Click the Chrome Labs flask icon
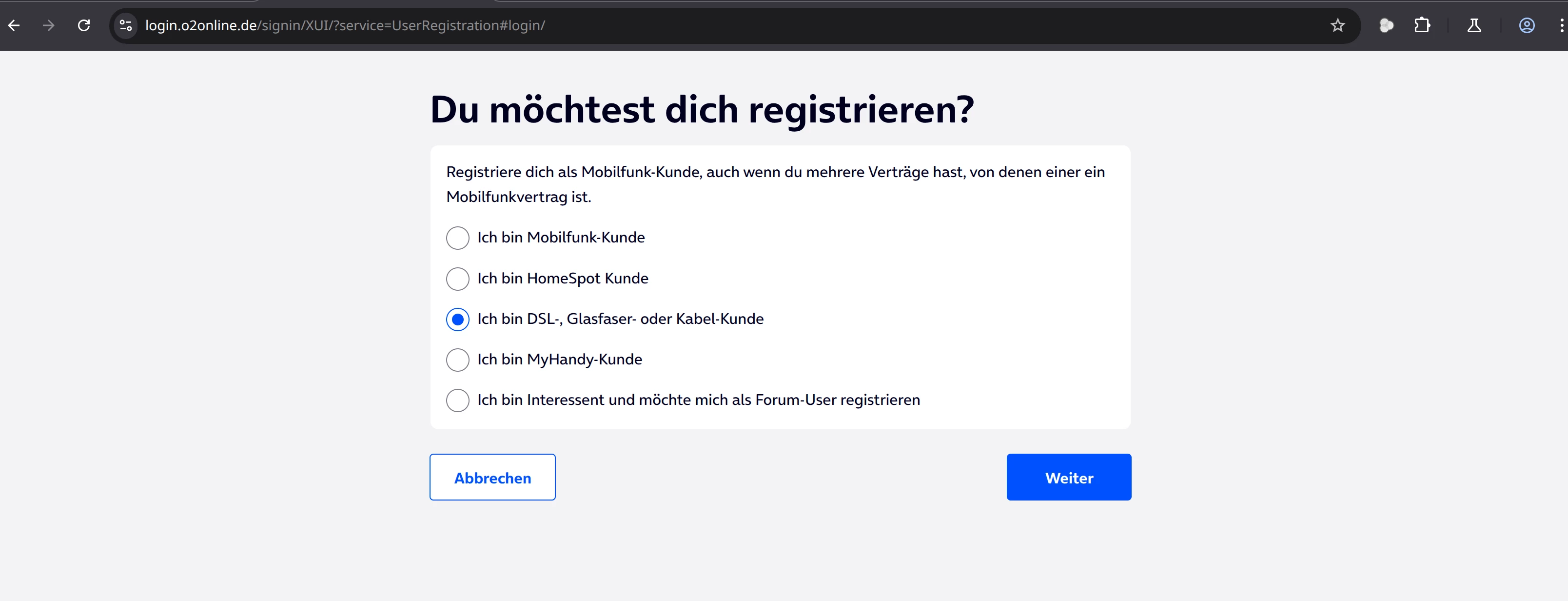This screenshot has height=601, width=1568. click(1473, 25)
